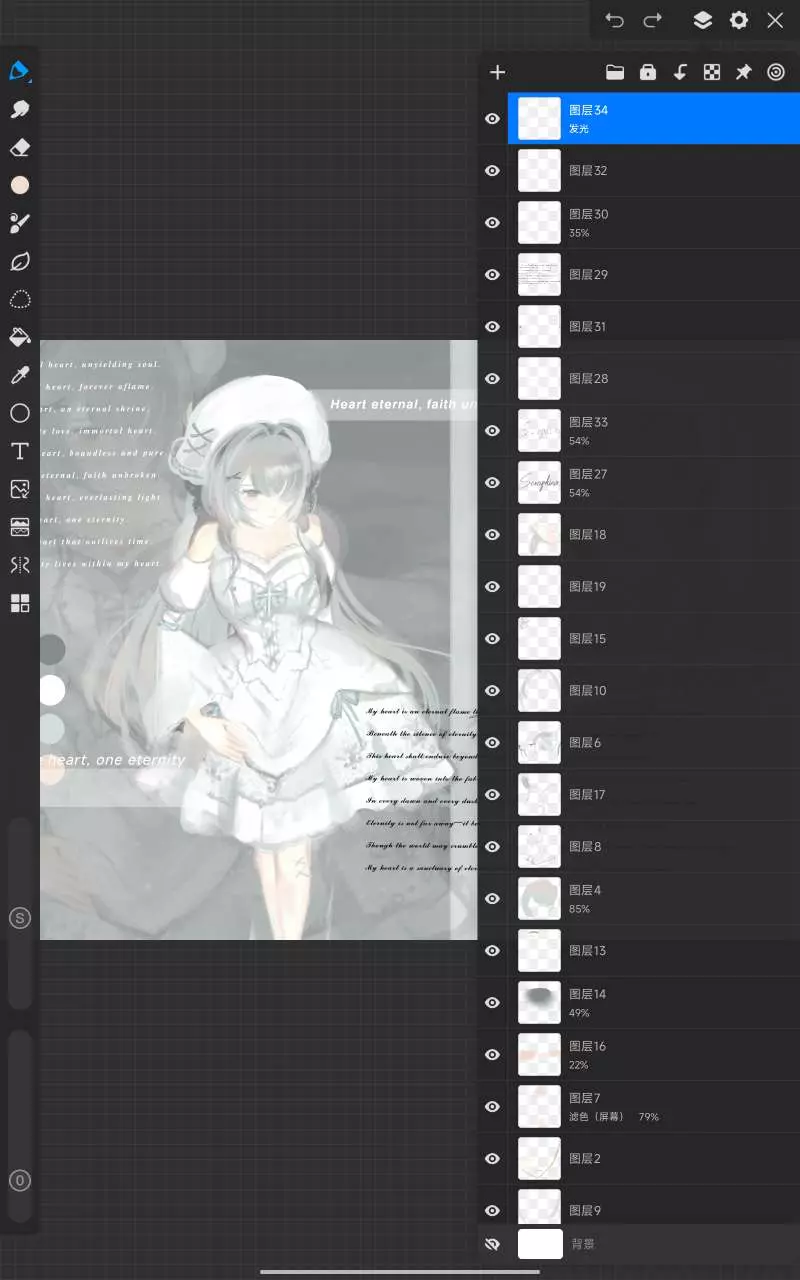
Task: Open thumbnail of 图层14
Action: (x=539, y=1002)
